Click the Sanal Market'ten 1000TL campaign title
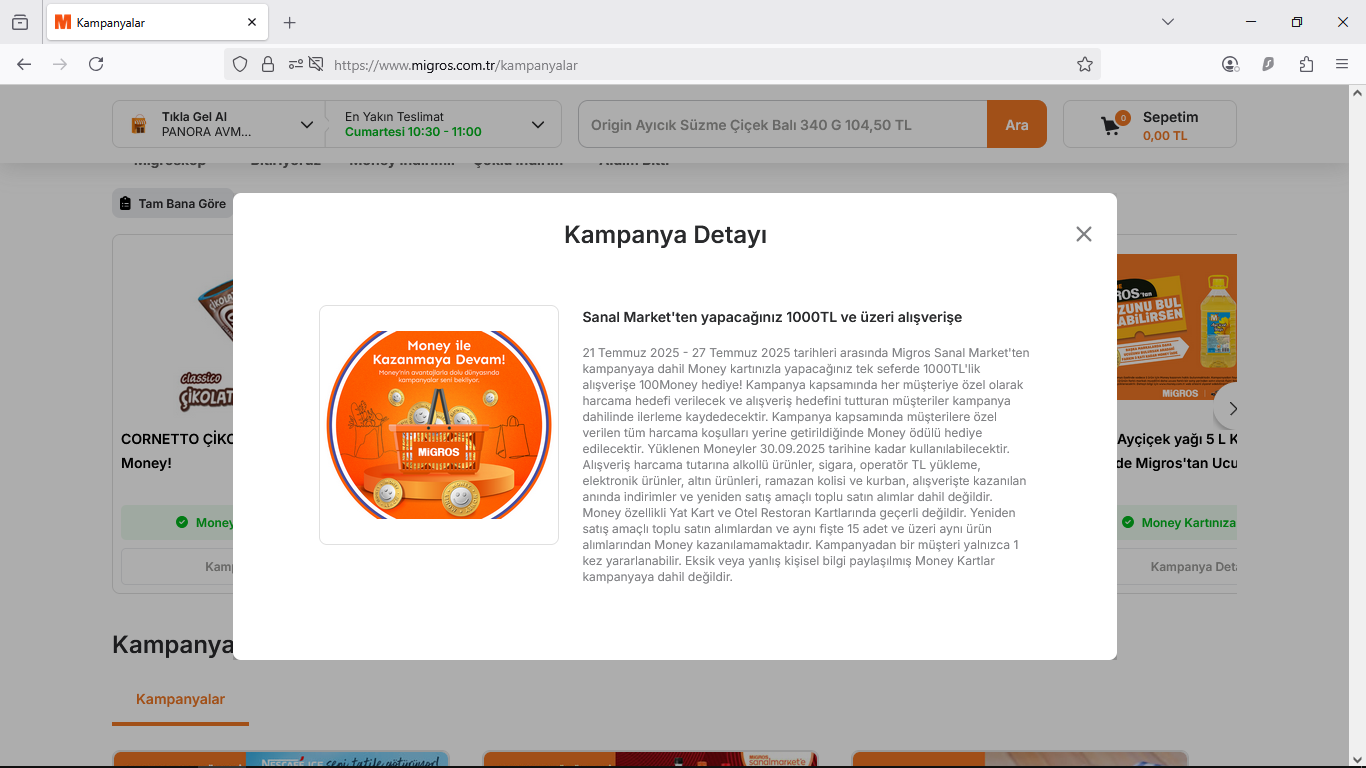The height and width of the screenshot is (768, 1366). tap(772, 317)
